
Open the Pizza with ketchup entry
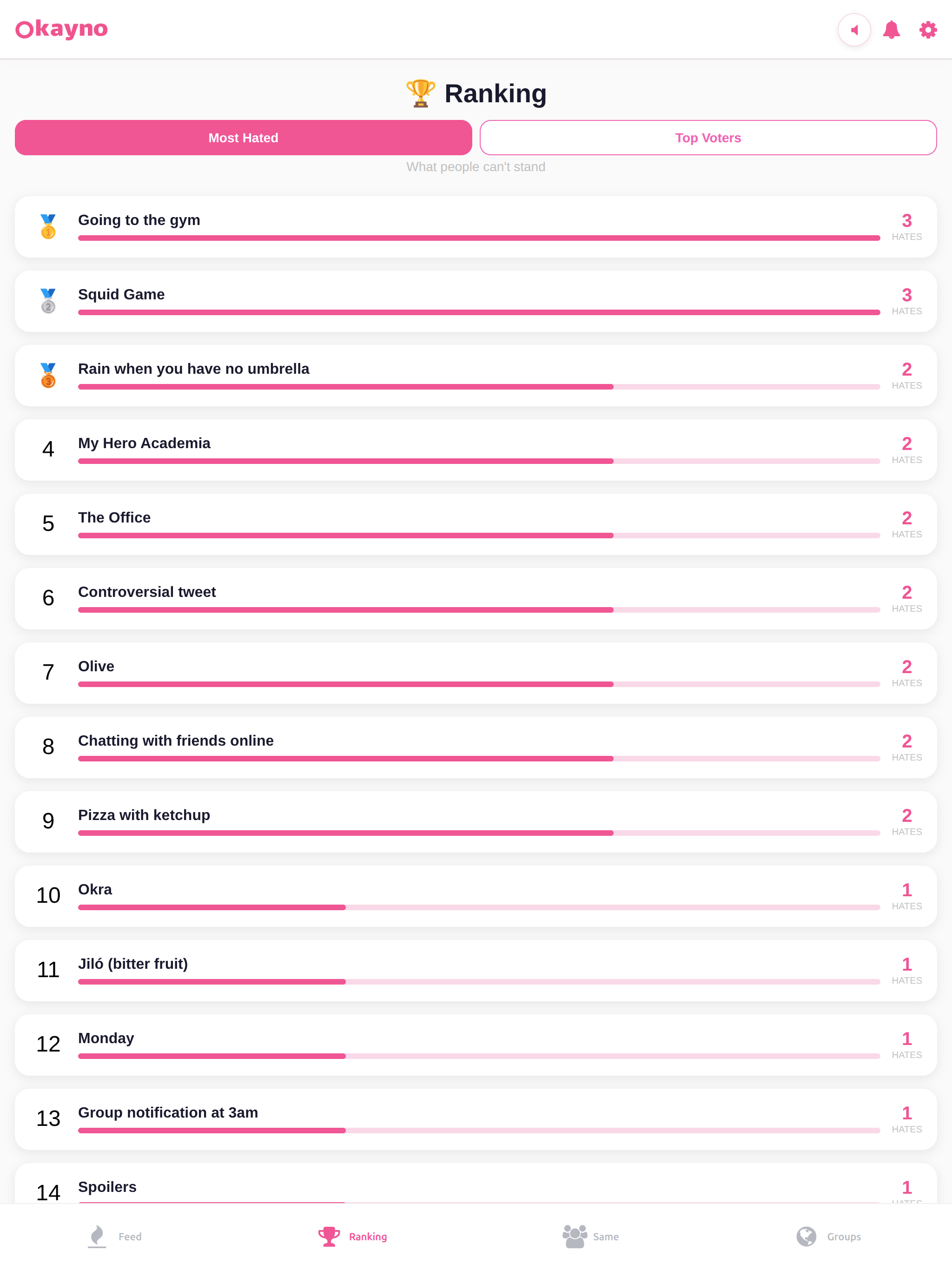coord(476,821)
